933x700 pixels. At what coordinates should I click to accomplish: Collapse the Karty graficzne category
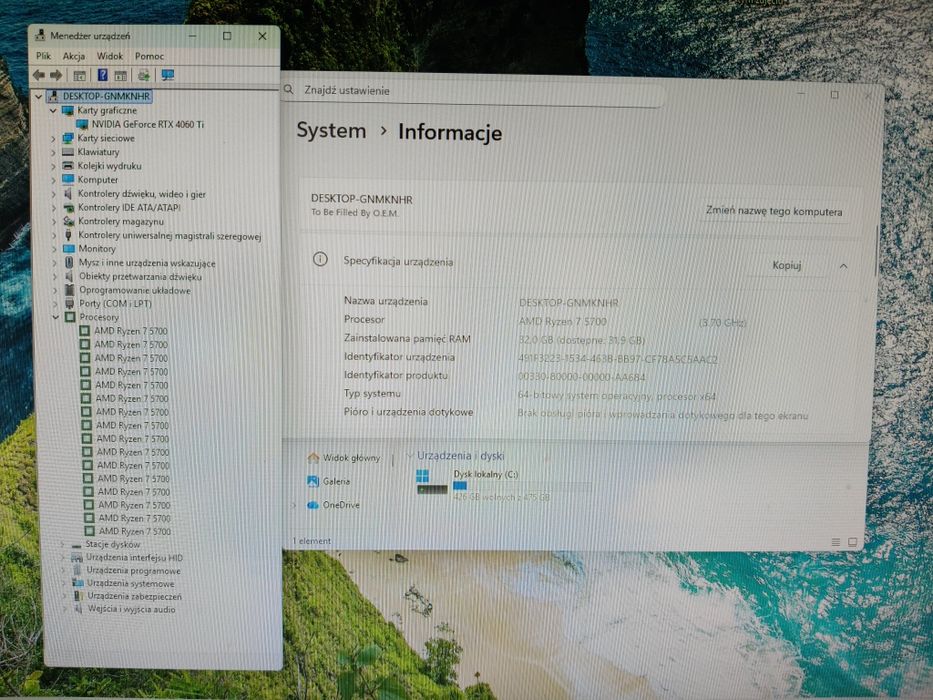coord(53,111)
